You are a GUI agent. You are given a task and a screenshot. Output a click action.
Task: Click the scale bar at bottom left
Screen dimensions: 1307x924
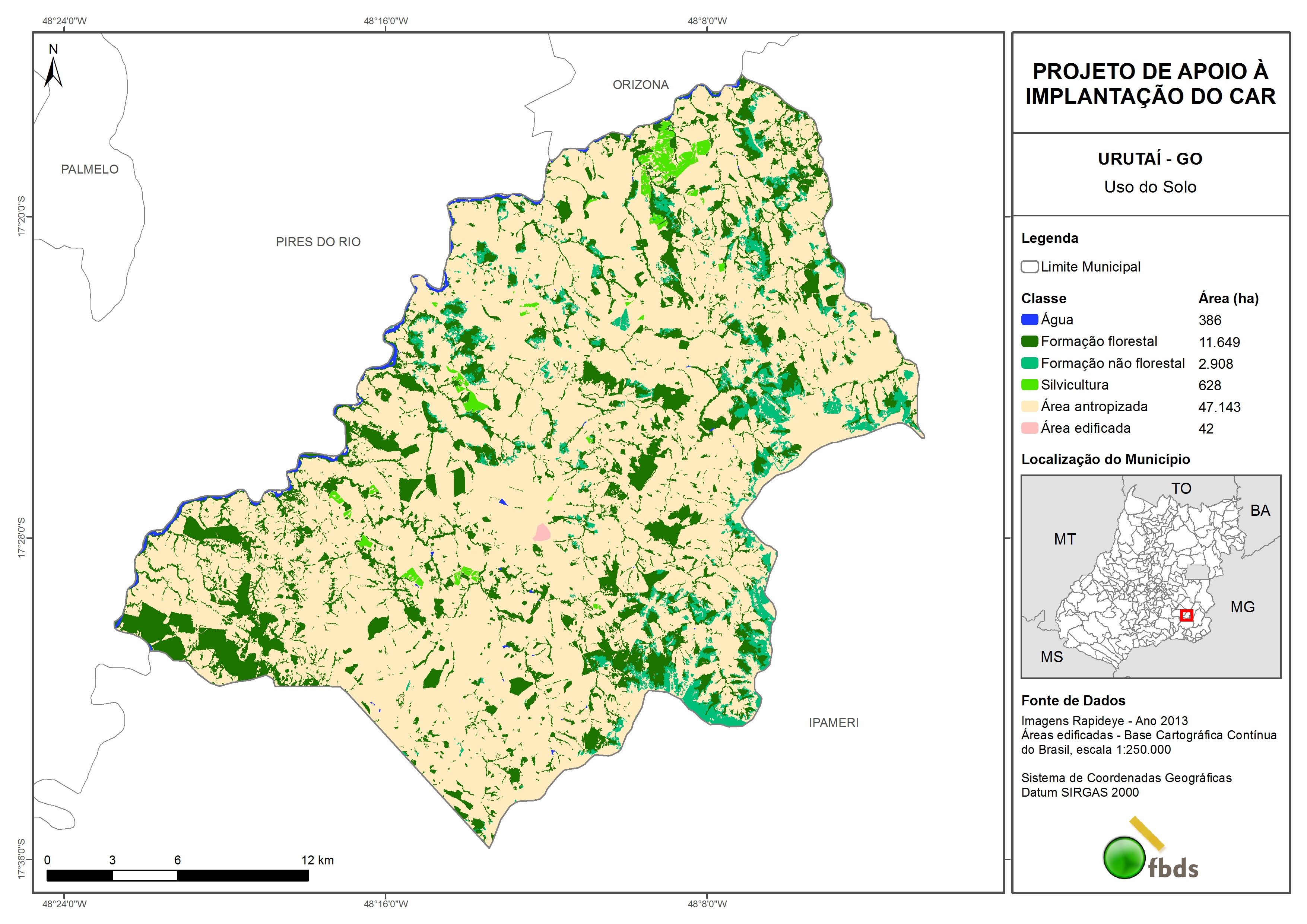pos(177,876)
